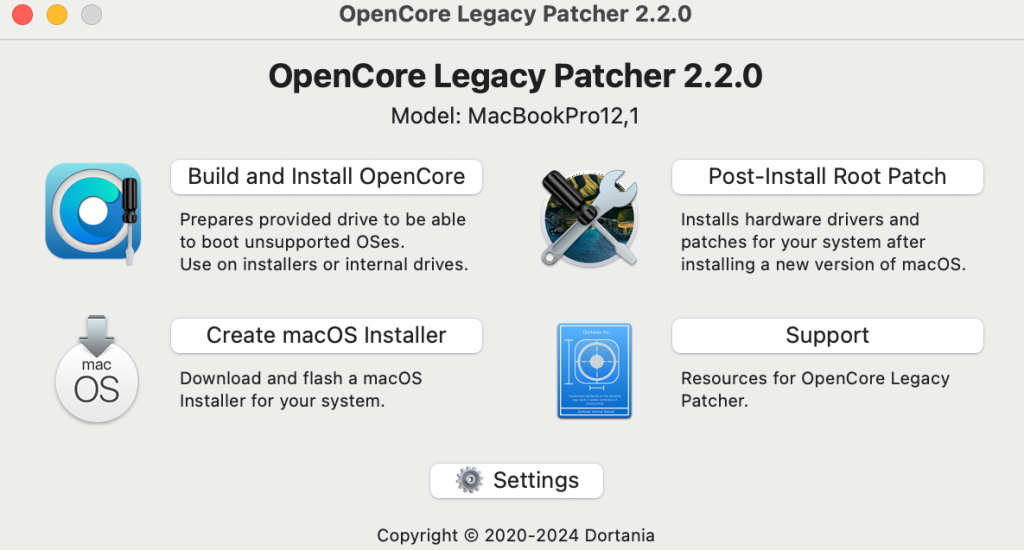Minimize the window using the yellow button
The height and width of the screenshot is (550, 1024).
57,15
